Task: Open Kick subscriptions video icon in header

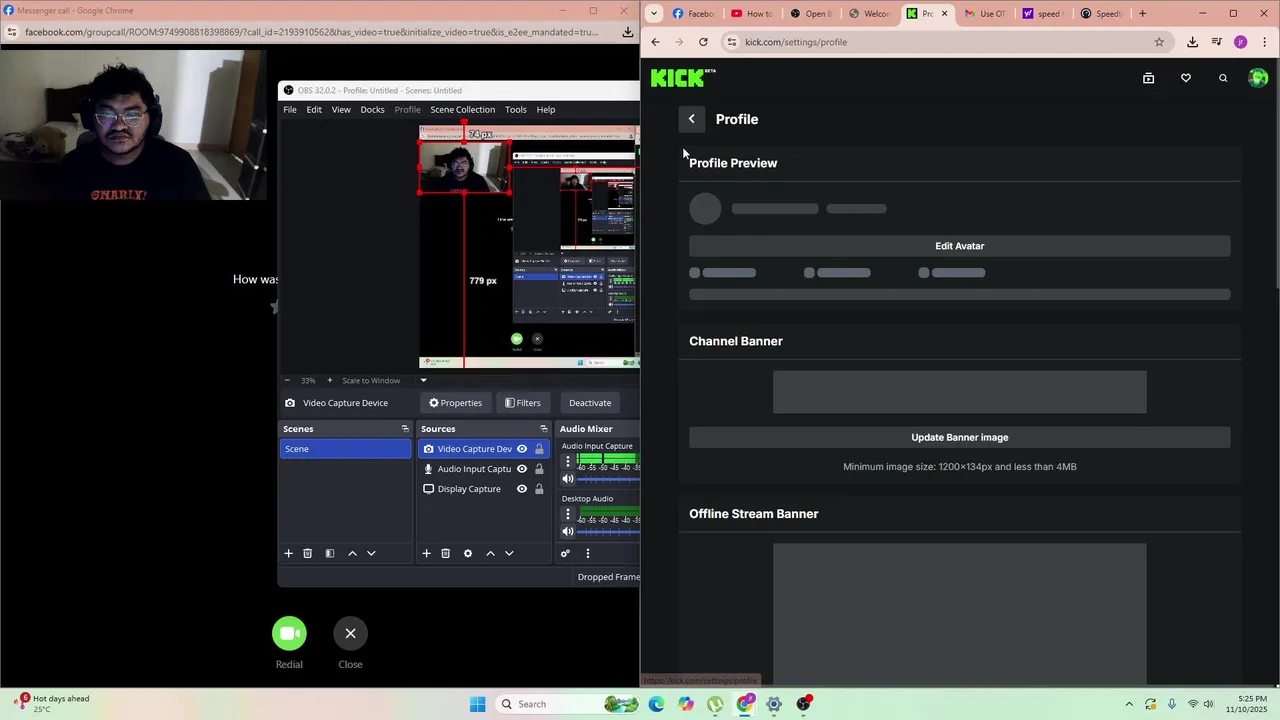Action: (1148, 78)
